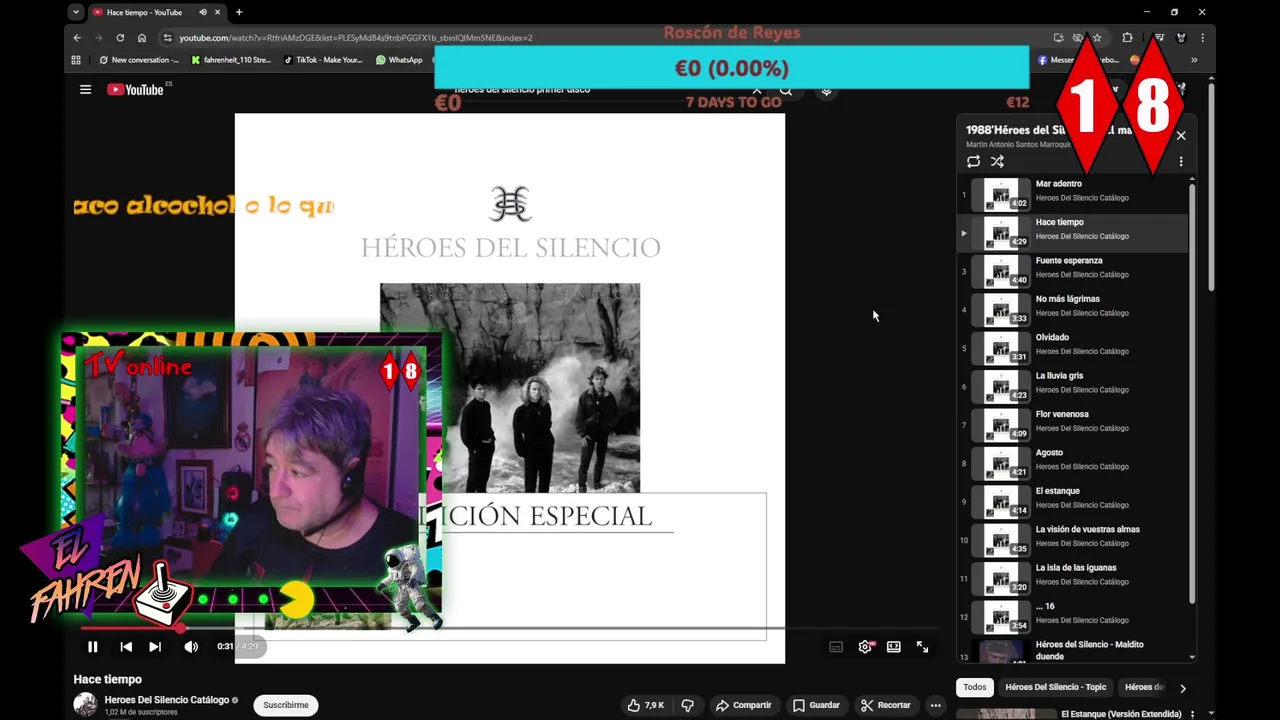Play 'Olvidado' from the playlist

click(x=1073, y=348)
